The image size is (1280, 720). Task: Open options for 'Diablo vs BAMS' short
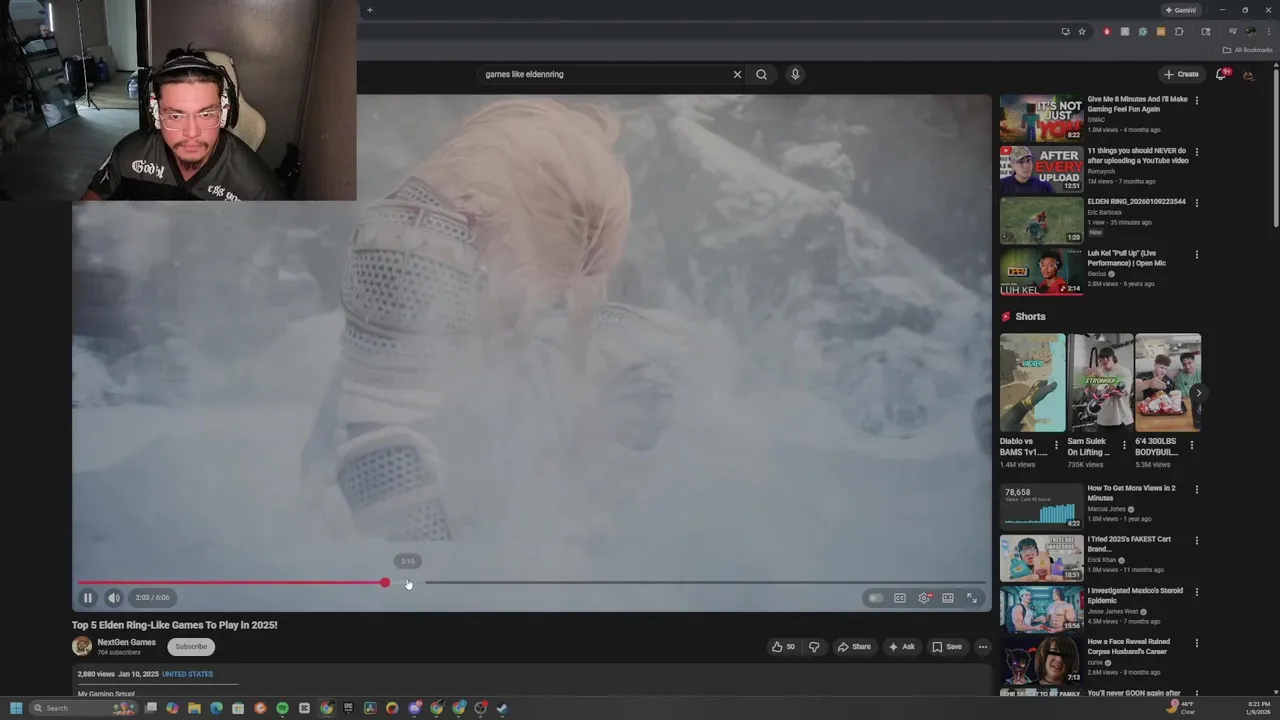pos(1056,445)
